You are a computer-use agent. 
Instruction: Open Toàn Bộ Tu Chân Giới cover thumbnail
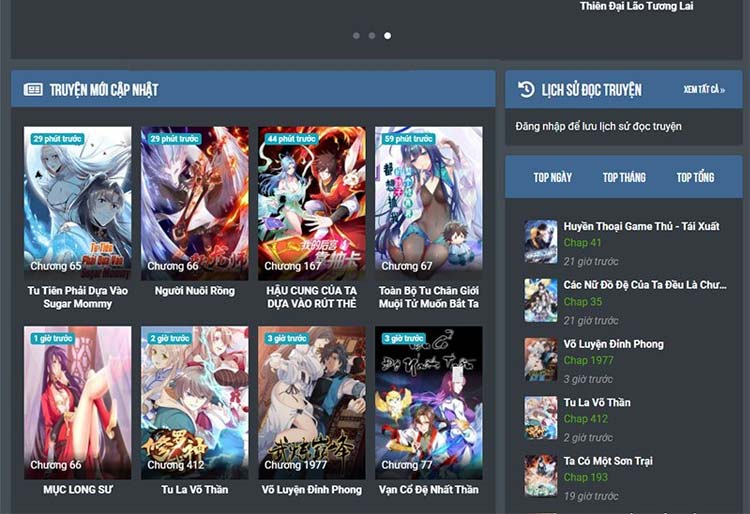428,200
